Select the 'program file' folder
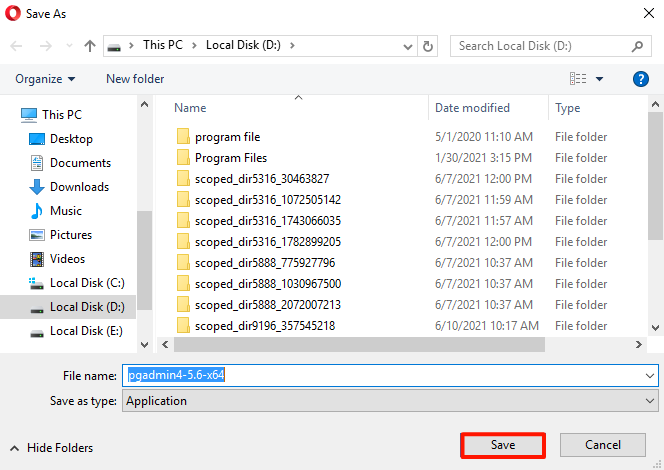This screenshot has height=470, width=664. tap(227, 137)
